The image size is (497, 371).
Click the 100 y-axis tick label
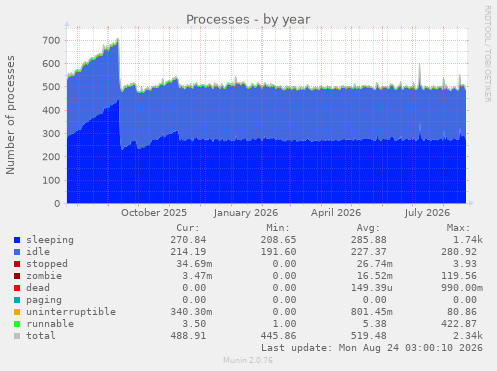pos(51,180)
